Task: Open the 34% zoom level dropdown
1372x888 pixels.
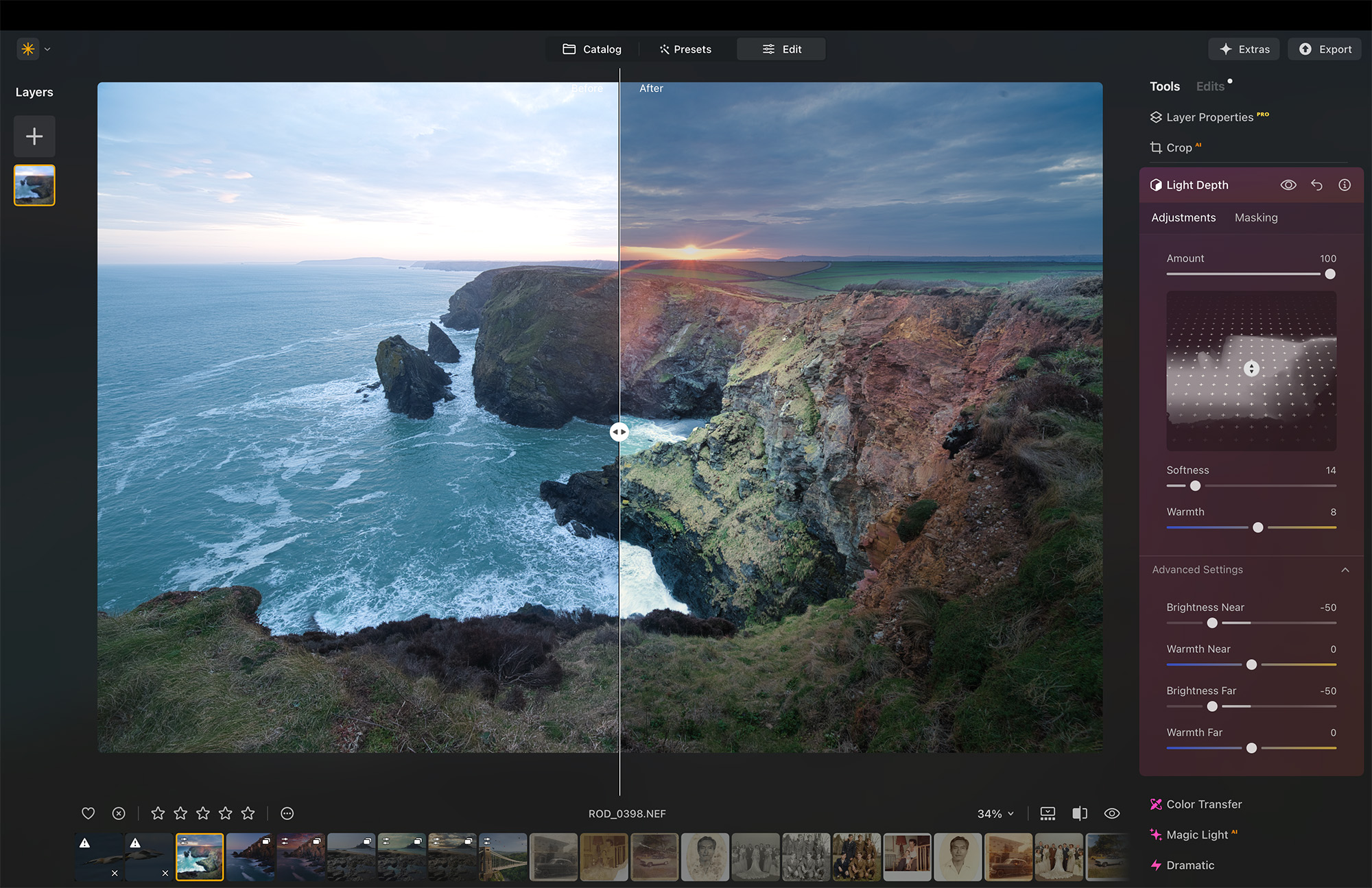Action: pyautogui.click(x=995, y=813)
